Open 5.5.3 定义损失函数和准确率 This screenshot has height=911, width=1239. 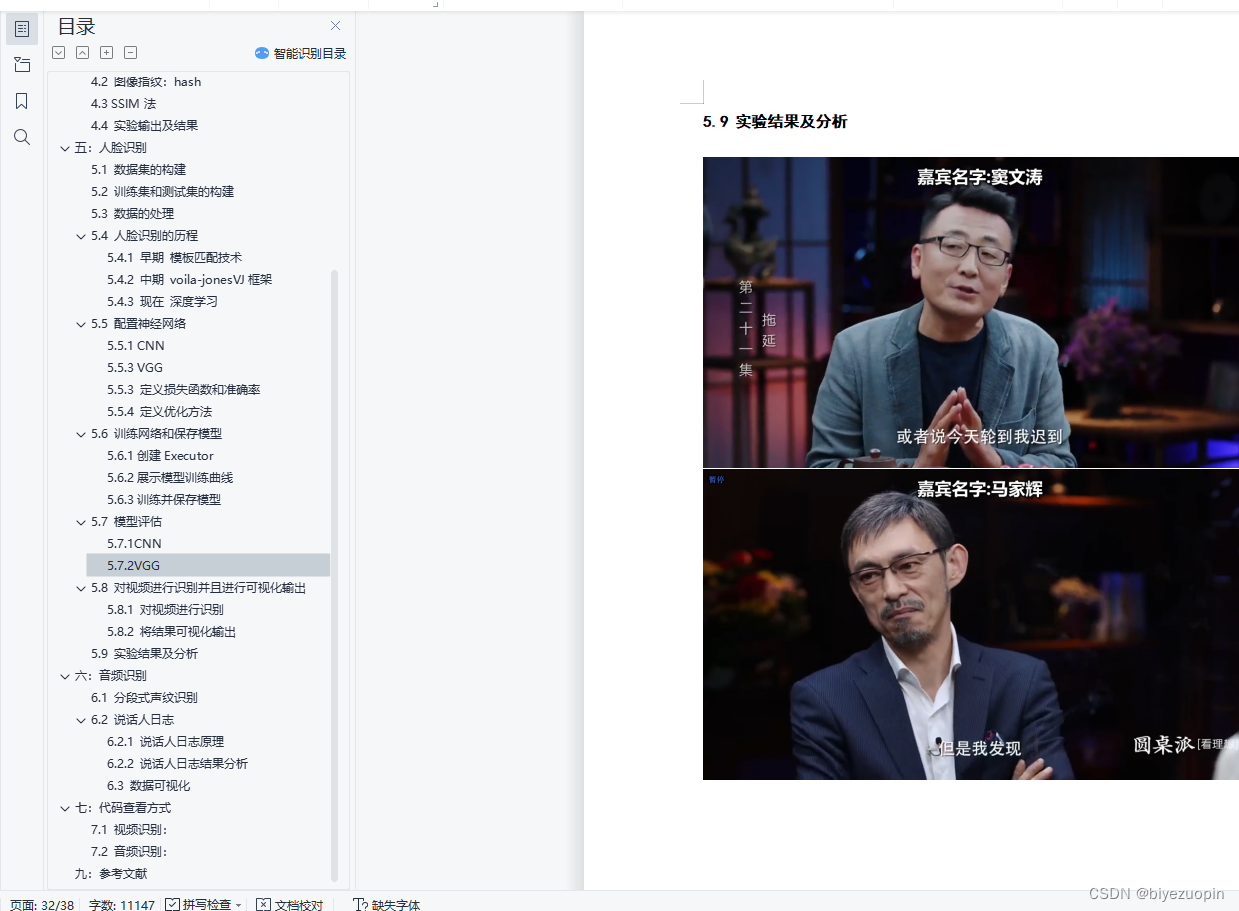point(183,390)
